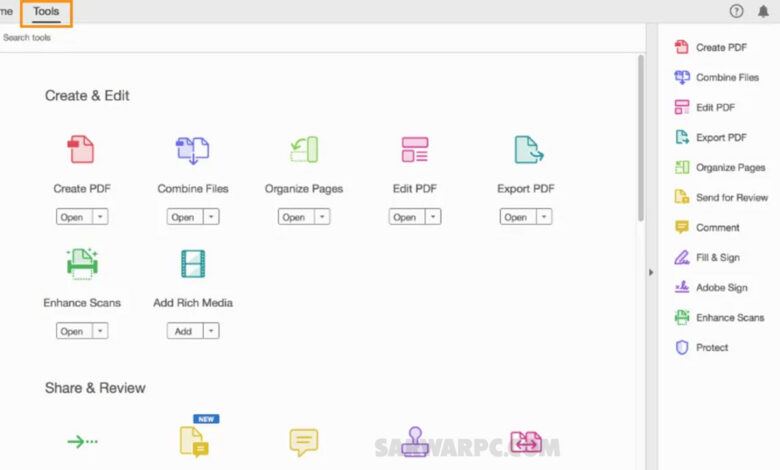780x470 pixels.
Task: Click the Open button under Combine Files
Action: coord(185,217)
